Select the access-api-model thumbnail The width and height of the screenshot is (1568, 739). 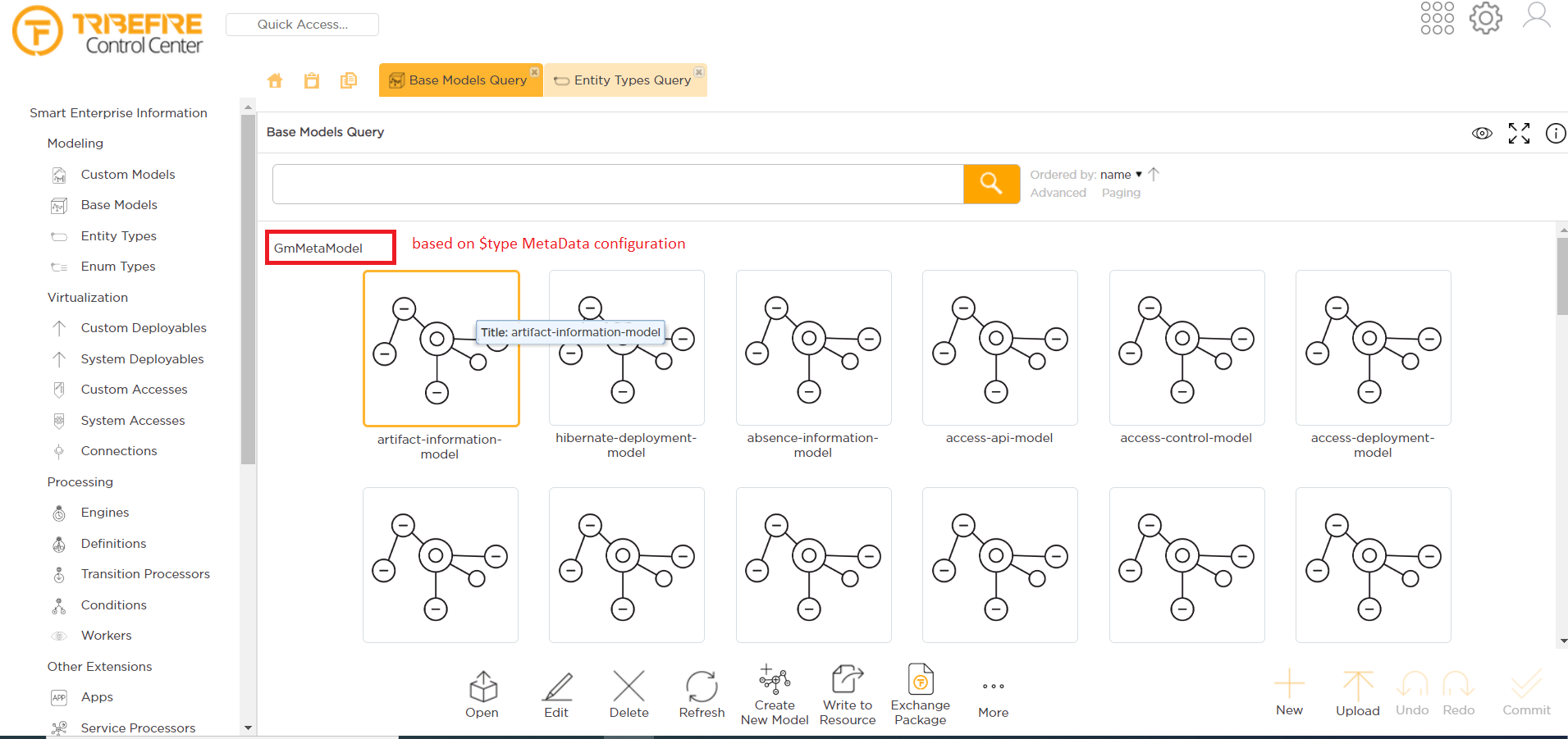[999, 348]
